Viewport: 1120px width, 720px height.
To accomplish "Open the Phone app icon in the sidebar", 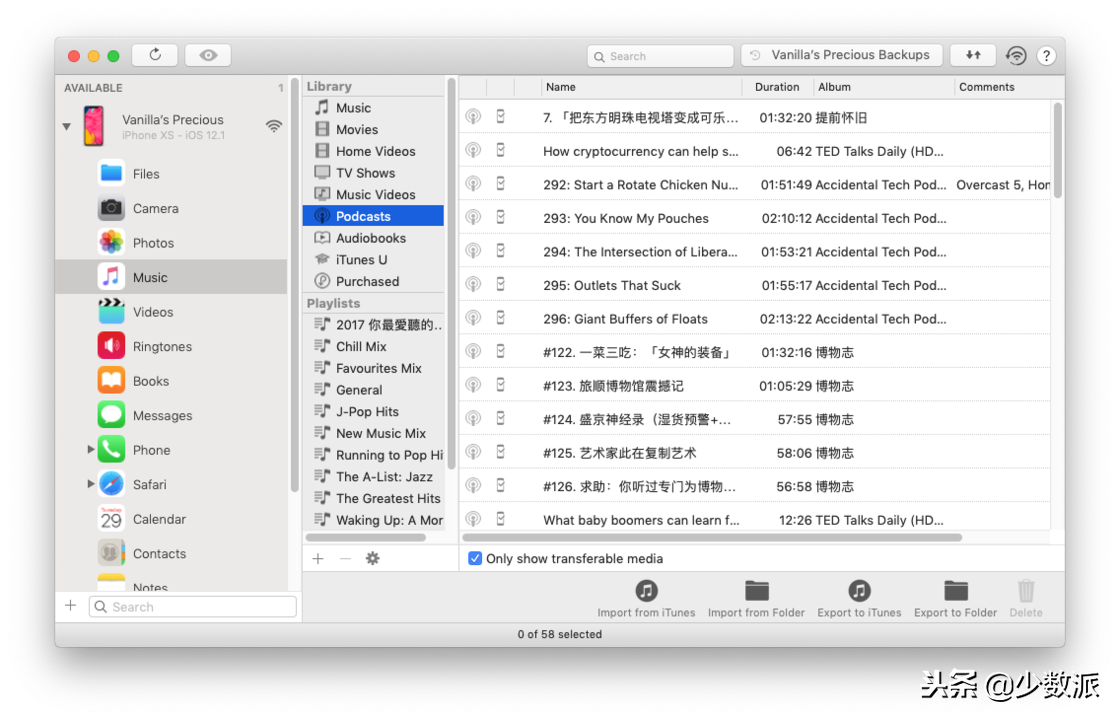I will point(111,449).
